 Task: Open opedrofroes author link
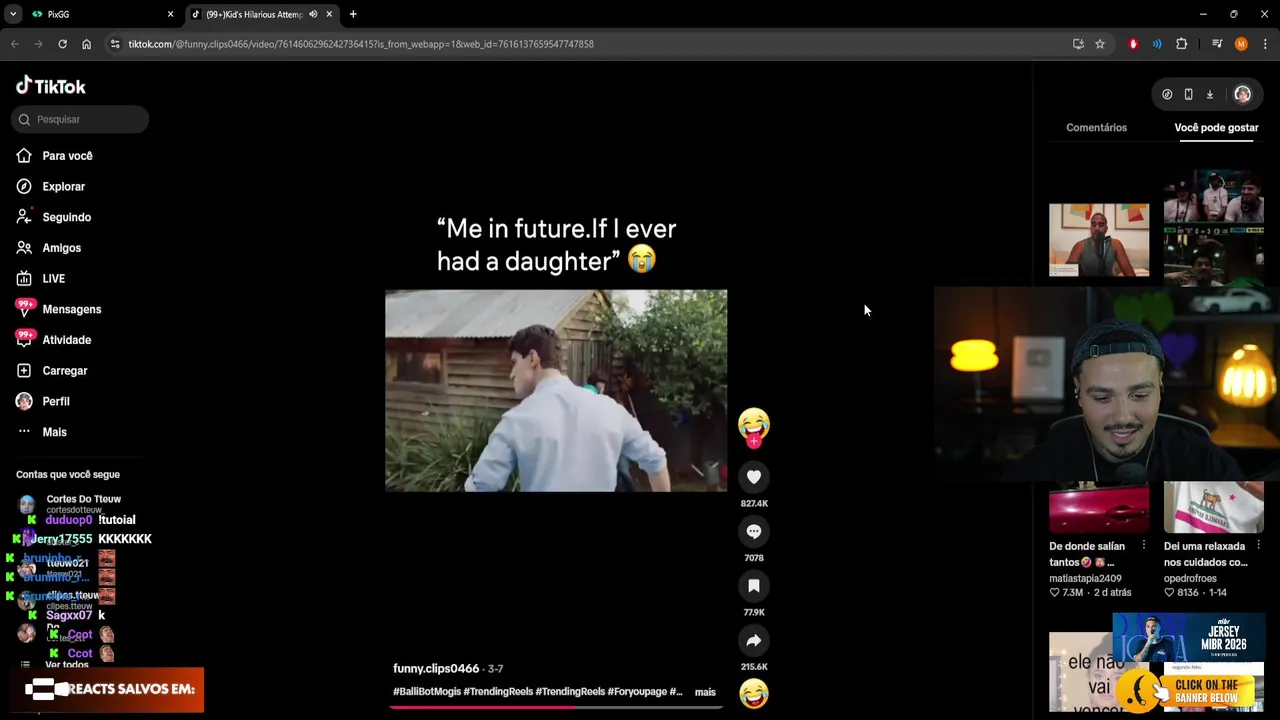[x=1190, y=578]
